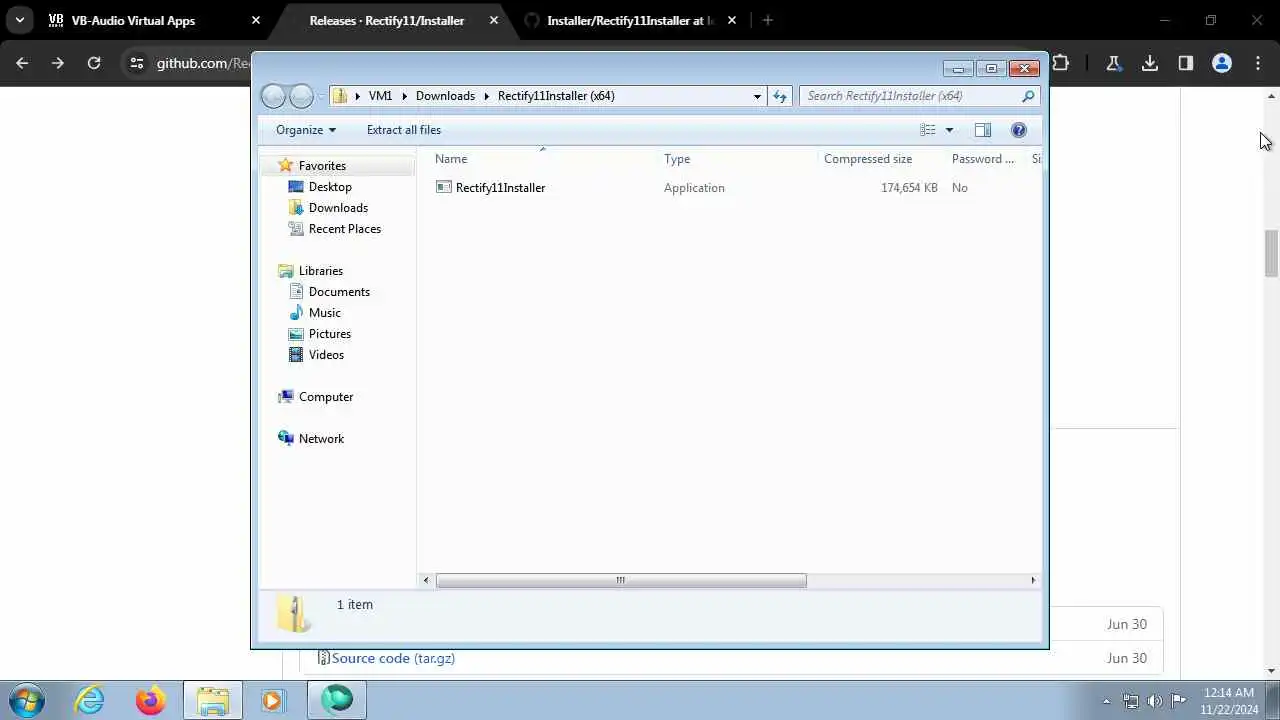Refresh the Rectify11Installer folder view

pyautogui.click(x=780, y=96)
